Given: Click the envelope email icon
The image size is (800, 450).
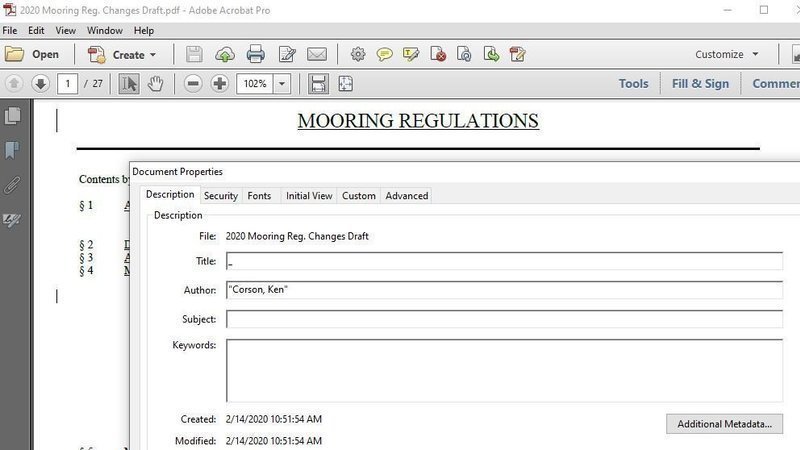Looking at the screenshot, I should (x=317, y=54).
